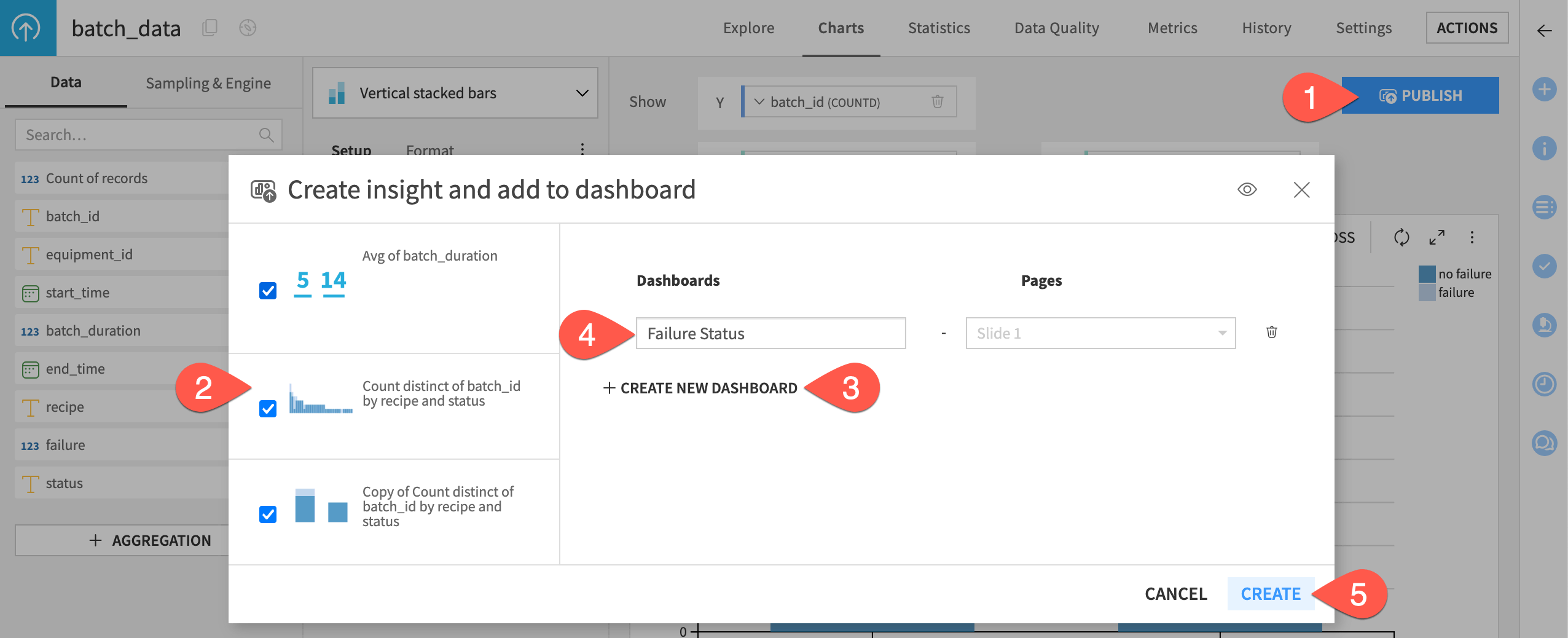The height and width of the screenshot is (638, 1568).
Task: Click the checkmark icon in right sidebar
Action: tap(1544, 266)
